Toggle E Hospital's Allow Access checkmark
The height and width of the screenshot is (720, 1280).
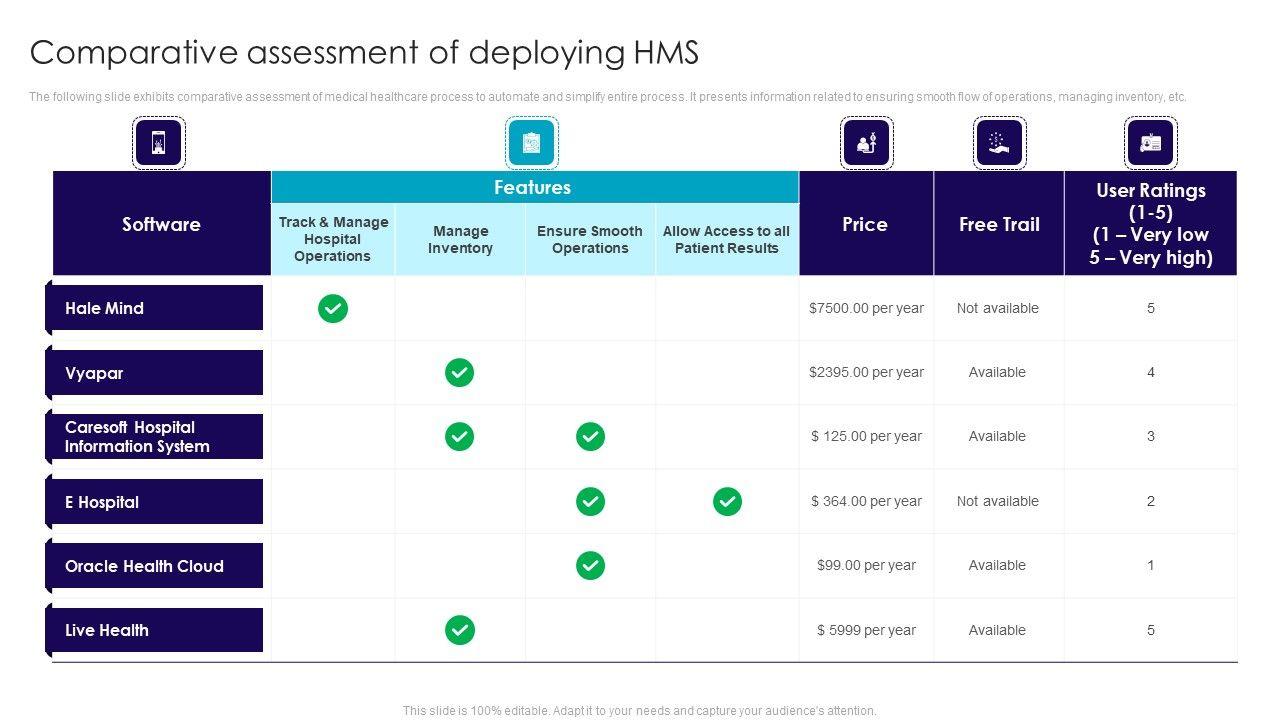click(727, 501)
